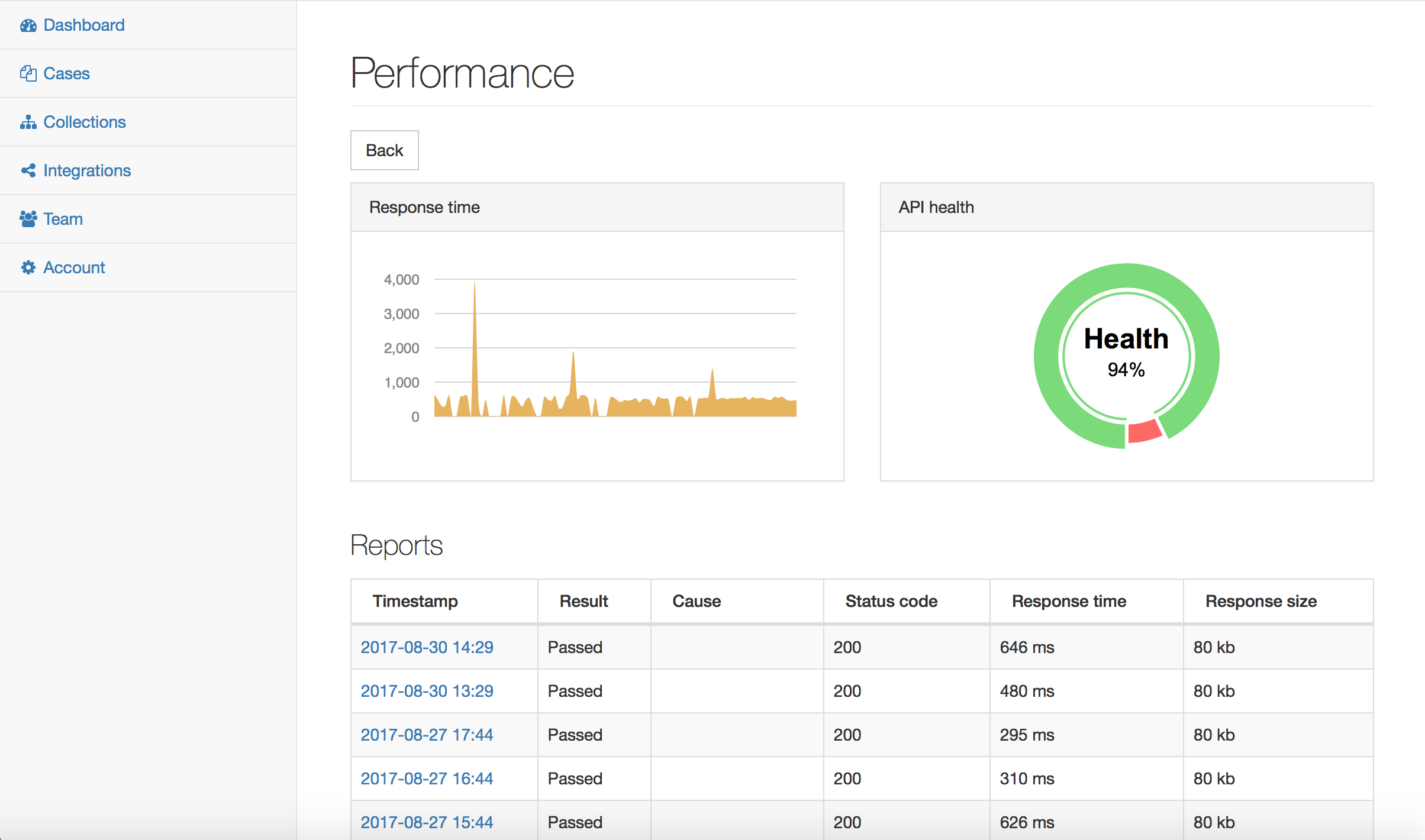Click the red segment of health donut
1425x840 pixels.
1144,431
